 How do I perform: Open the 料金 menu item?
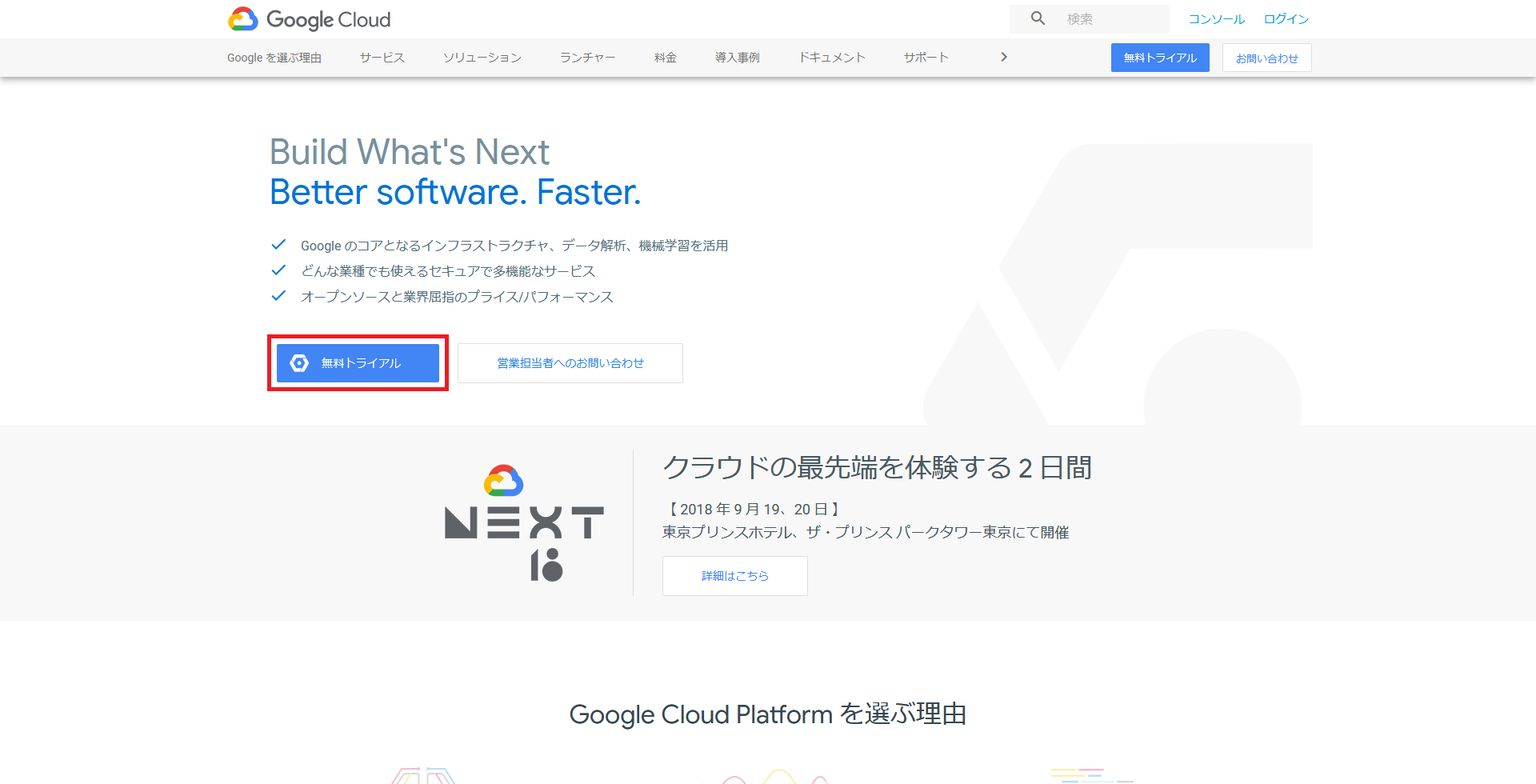tap(666, 58)
